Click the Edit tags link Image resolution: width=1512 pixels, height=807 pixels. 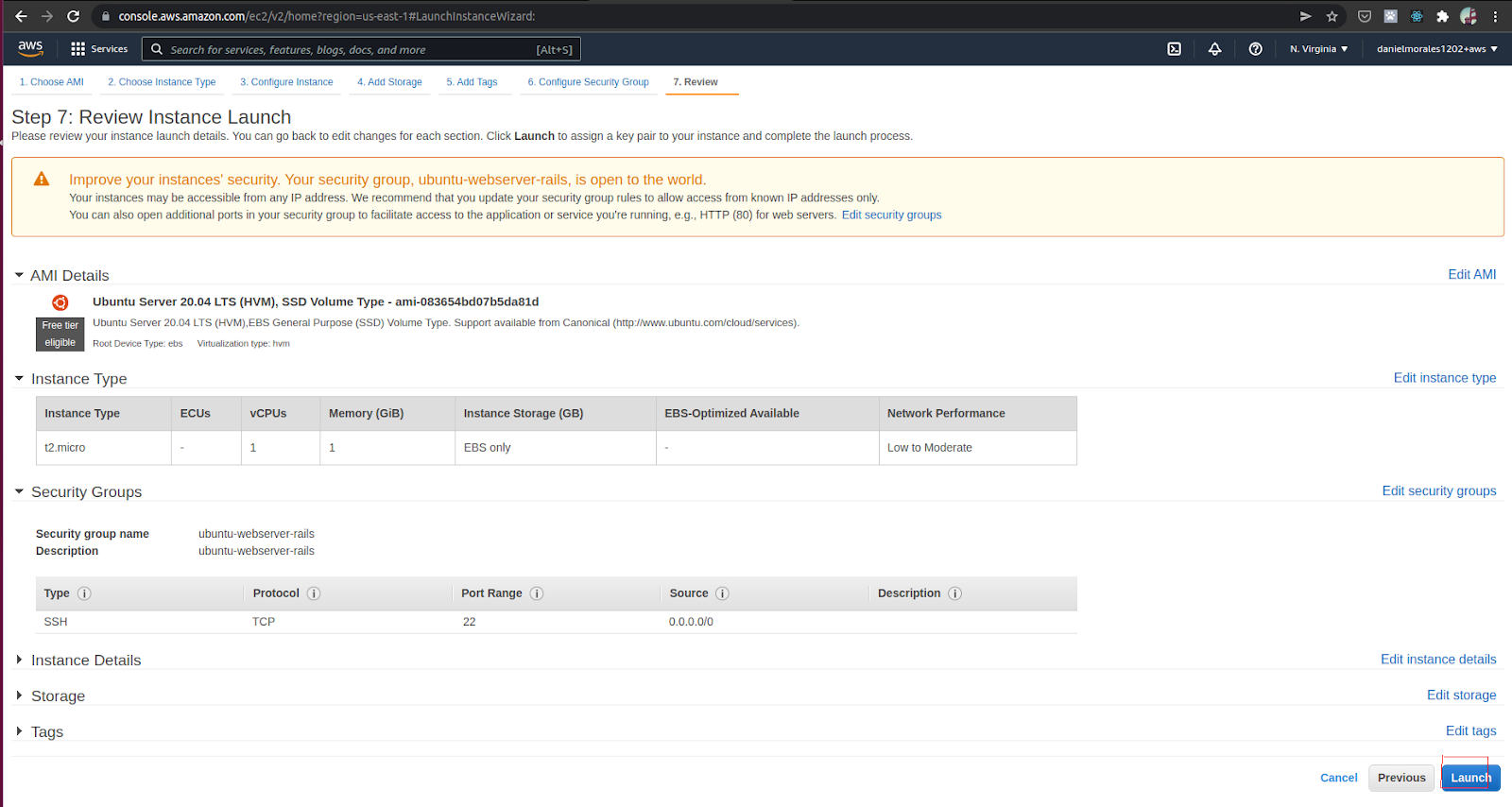tap(1470, 730)
